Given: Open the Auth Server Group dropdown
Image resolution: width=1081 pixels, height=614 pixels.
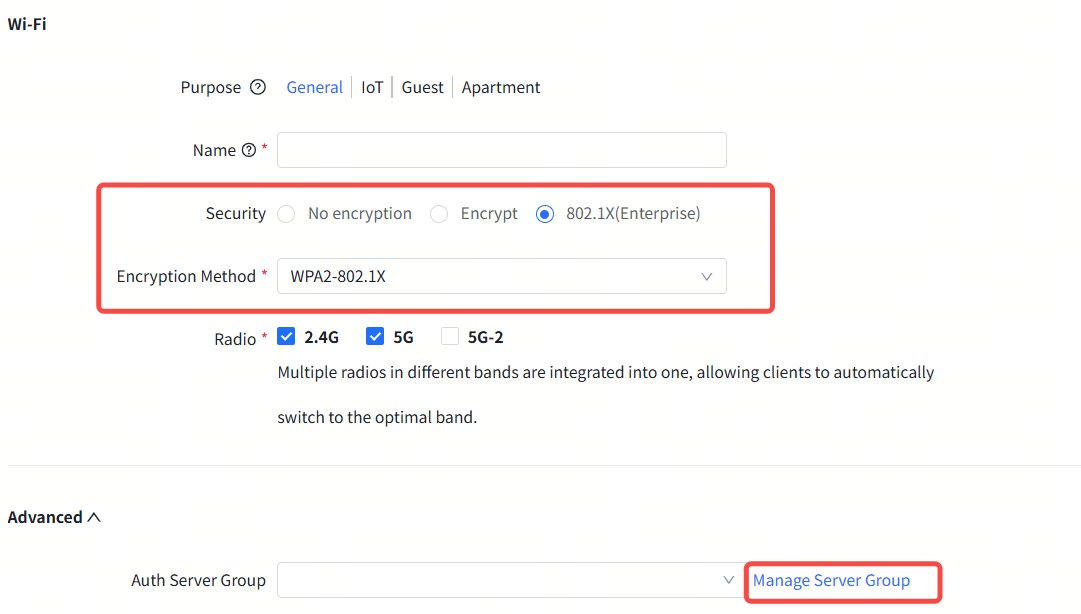Looking at the screenshot, I should point(500,580).
